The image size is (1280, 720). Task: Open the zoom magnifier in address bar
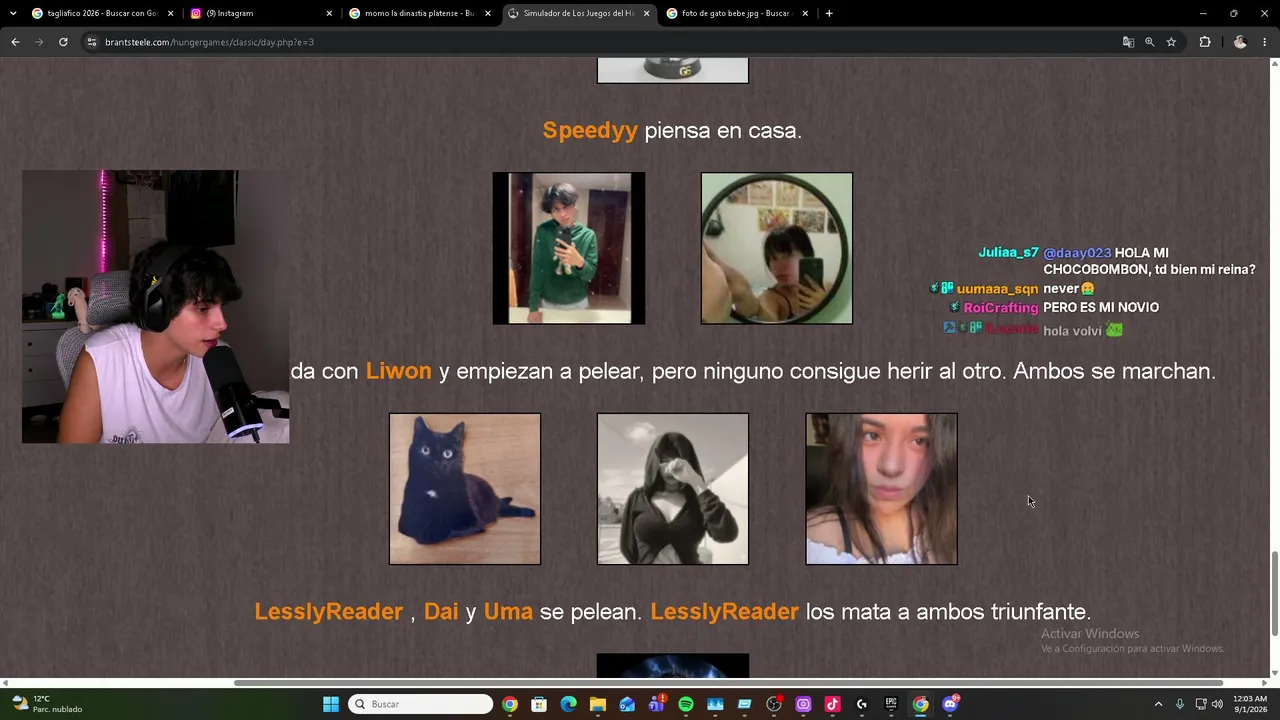[1149, 42]
